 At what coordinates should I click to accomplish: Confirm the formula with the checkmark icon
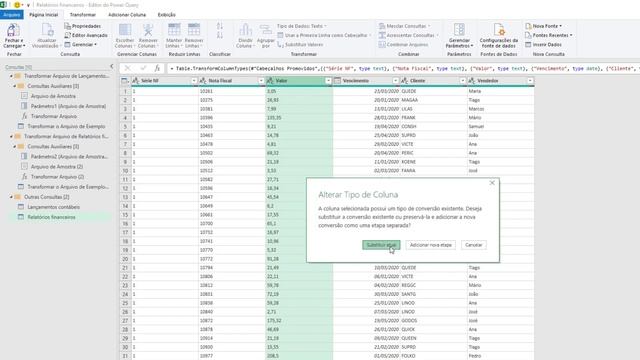point(143,69)
